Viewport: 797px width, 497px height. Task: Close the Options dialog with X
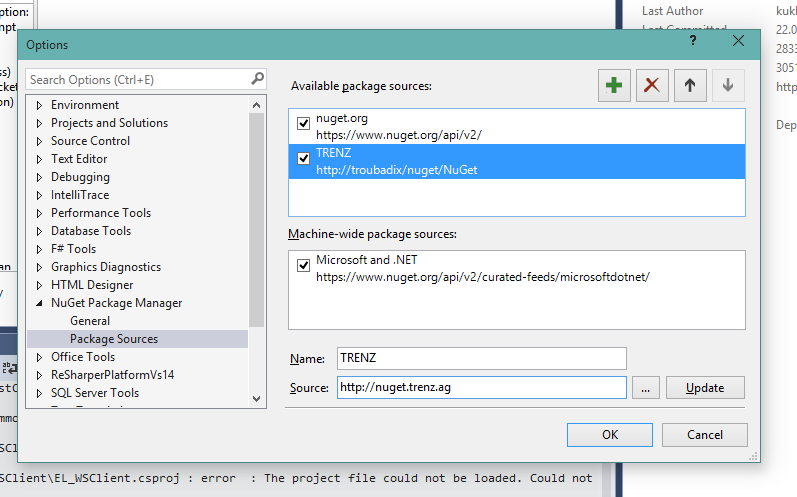[739, 41]
